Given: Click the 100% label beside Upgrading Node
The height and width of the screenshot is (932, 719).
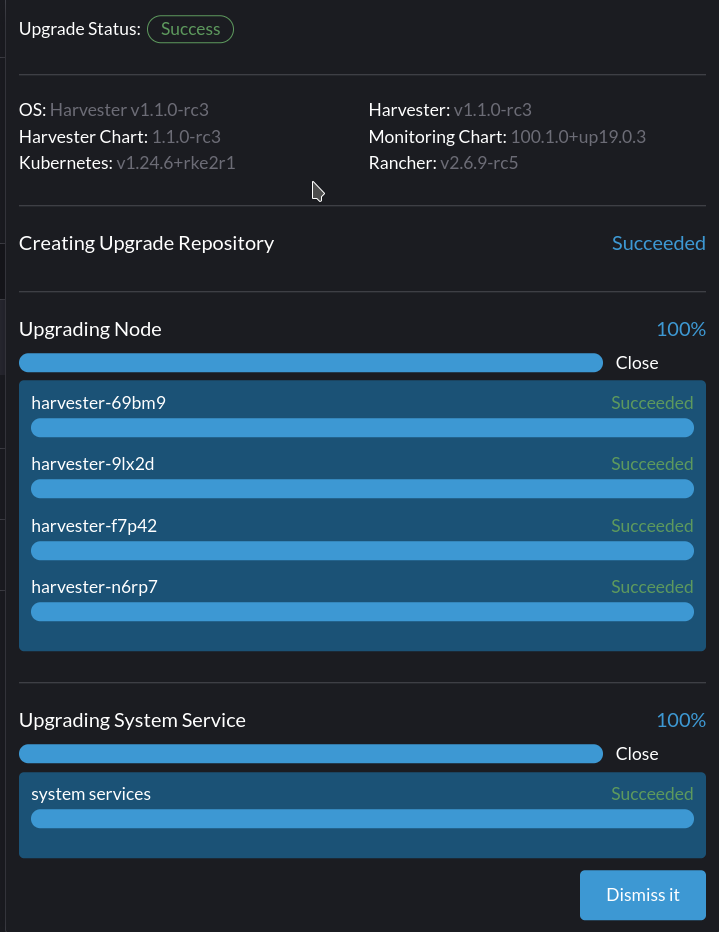Looking at the screenshot, I should (x=682, y=329).
